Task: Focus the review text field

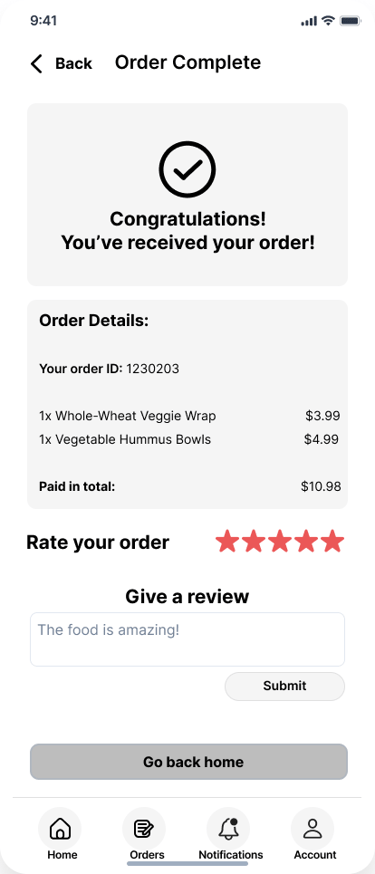Action: [x=187, y=639]
